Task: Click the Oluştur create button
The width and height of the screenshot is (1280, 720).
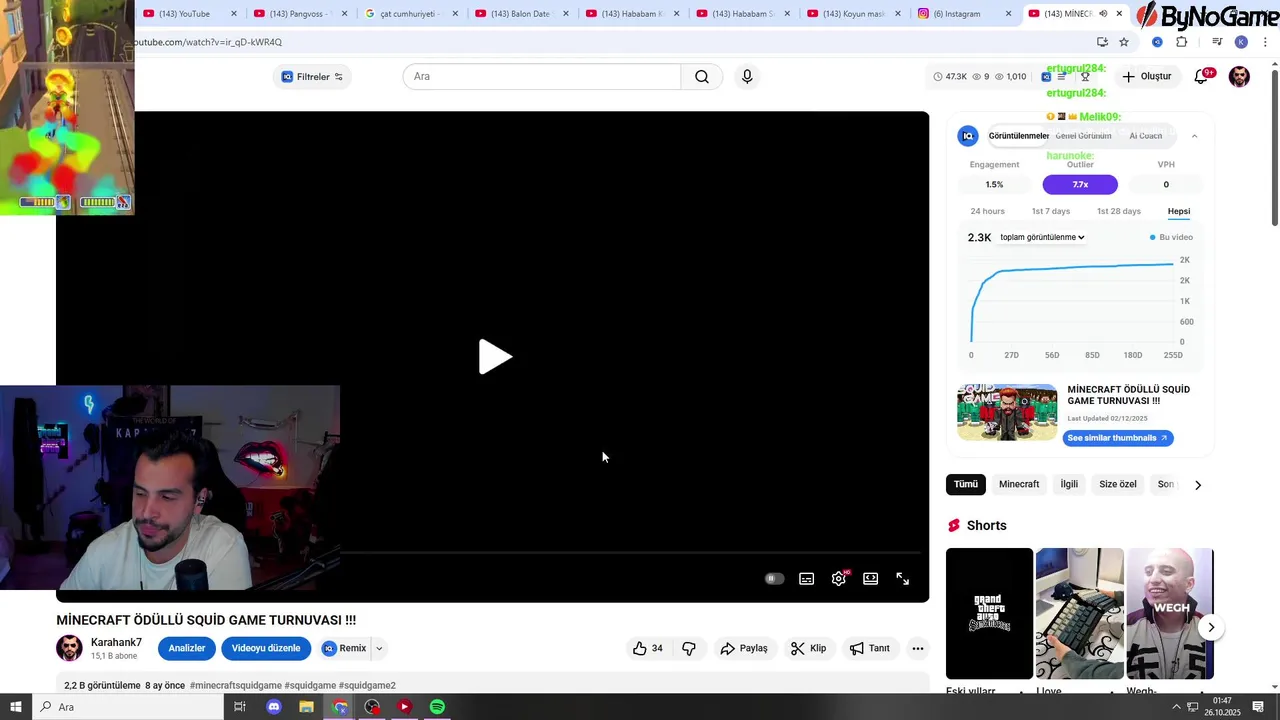Action: (1146, 77)
